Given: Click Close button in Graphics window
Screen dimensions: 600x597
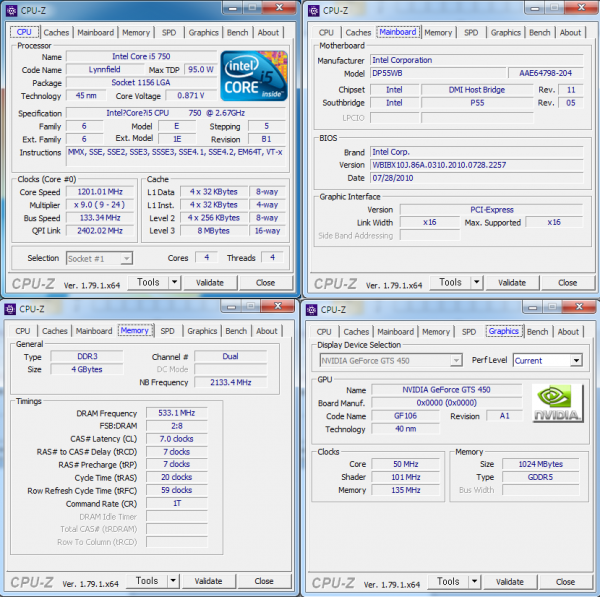Looking at the screenshot, I should 565,582.
